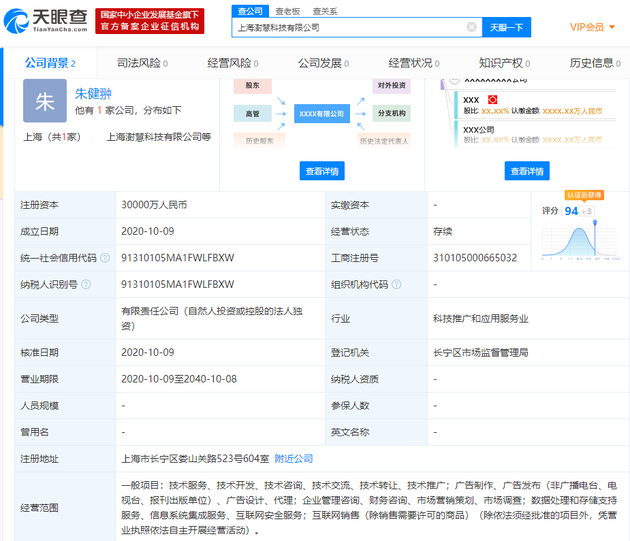Click 查看详情 under the relationship diagram

point(322,171)
